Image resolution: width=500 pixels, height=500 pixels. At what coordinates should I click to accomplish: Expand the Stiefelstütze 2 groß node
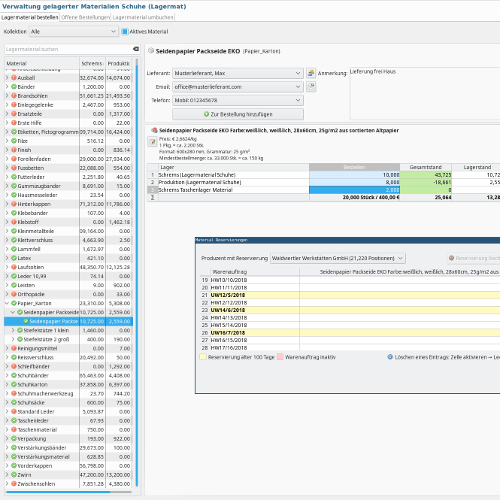point(13,339)
